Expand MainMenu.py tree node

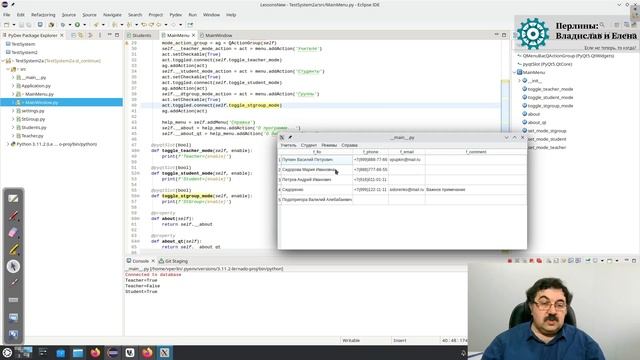coord(13,94)
